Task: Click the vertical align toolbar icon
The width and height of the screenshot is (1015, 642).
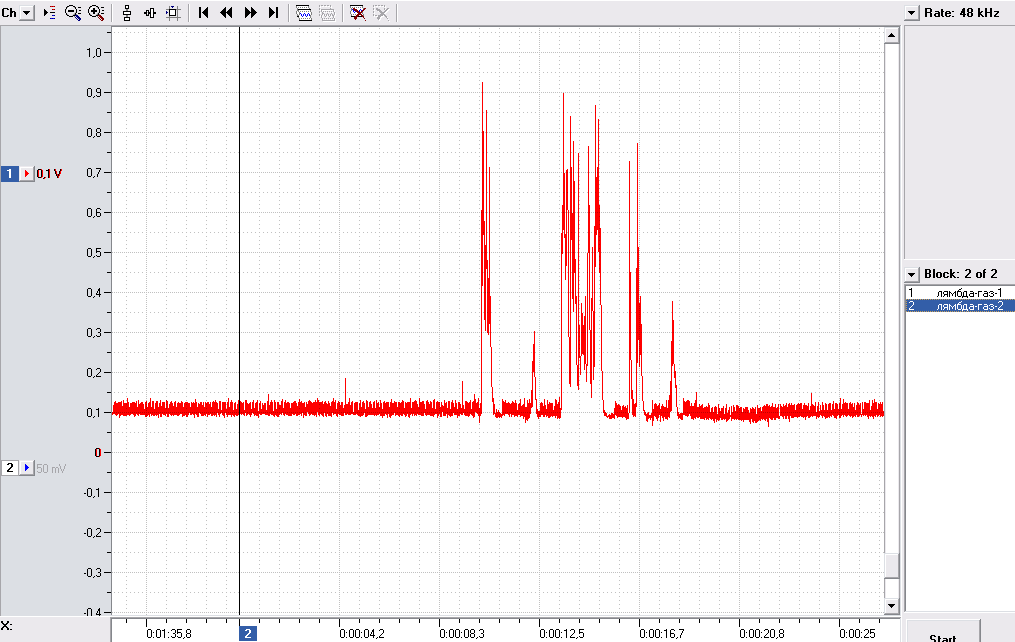Action: click(127, 12)
